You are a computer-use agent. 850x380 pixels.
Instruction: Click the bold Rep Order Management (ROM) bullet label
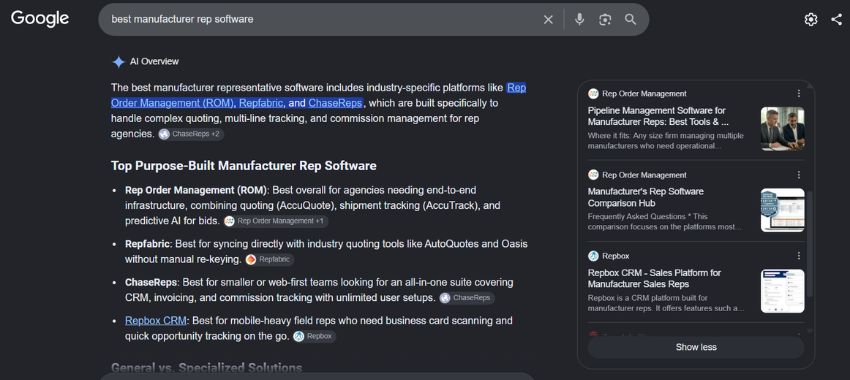tap(196, 190)
